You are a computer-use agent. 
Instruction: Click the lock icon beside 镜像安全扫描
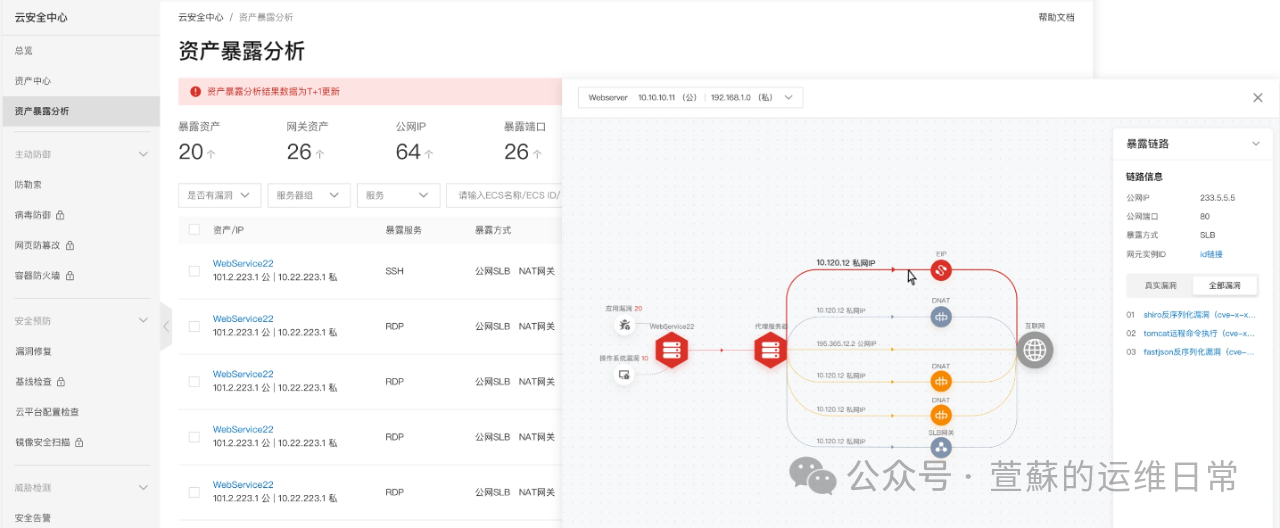click(x=79, y=442)
